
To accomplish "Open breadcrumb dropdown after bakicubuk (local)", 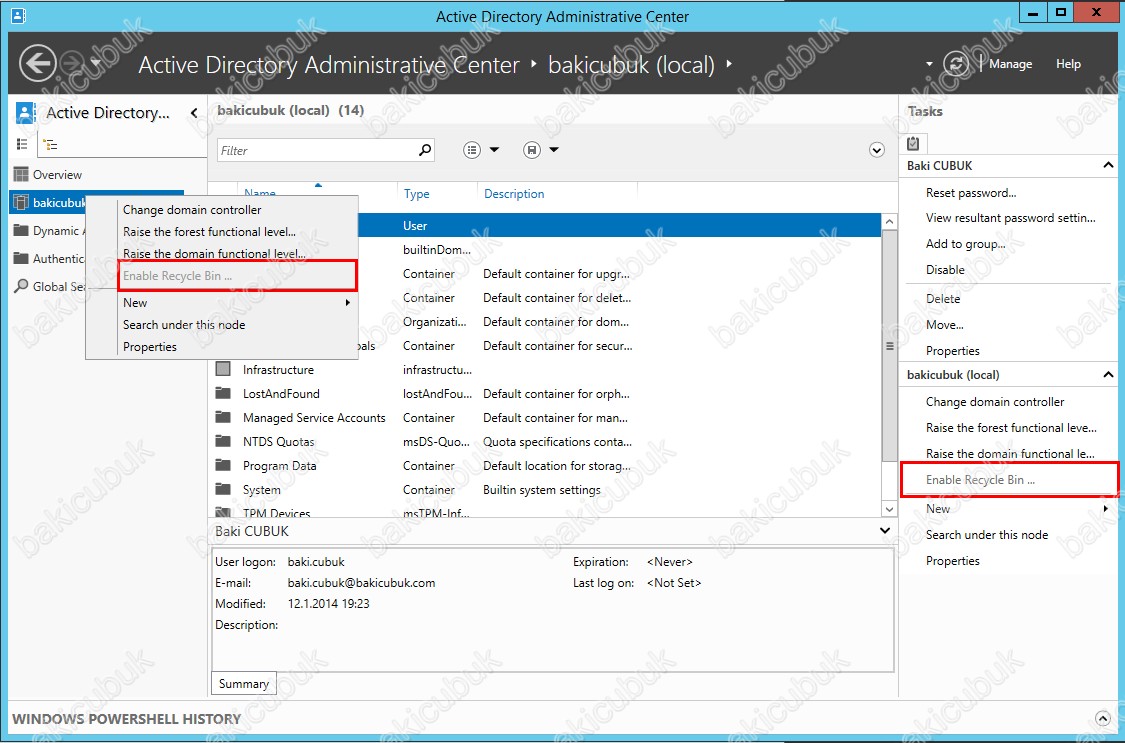I will (x=729, y=64).
